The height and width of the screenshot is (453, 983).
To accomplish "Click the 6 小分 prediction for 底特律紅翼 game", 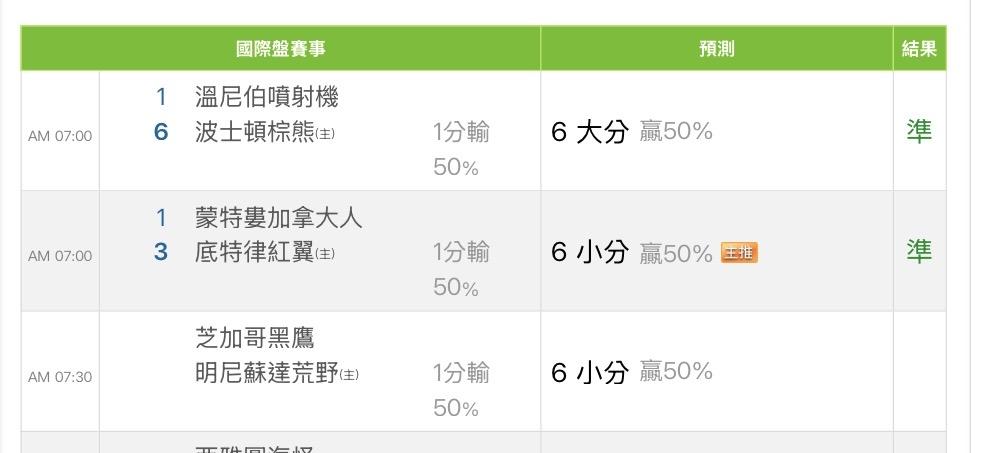I will click(x=589, y=253).
